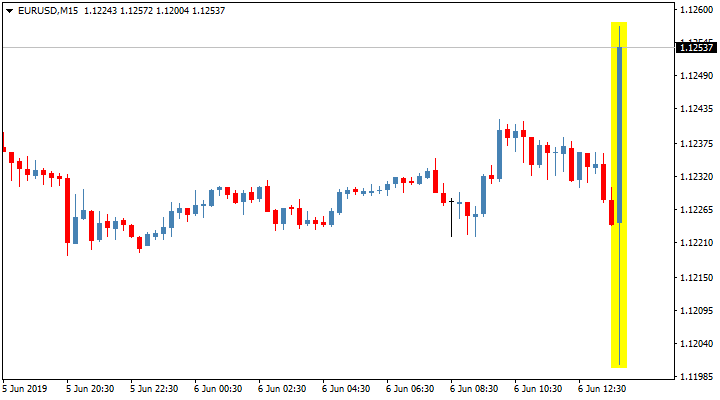Click the 1.12375 price axis label
This screenshot has width=720, height=400.
(697, 144)
